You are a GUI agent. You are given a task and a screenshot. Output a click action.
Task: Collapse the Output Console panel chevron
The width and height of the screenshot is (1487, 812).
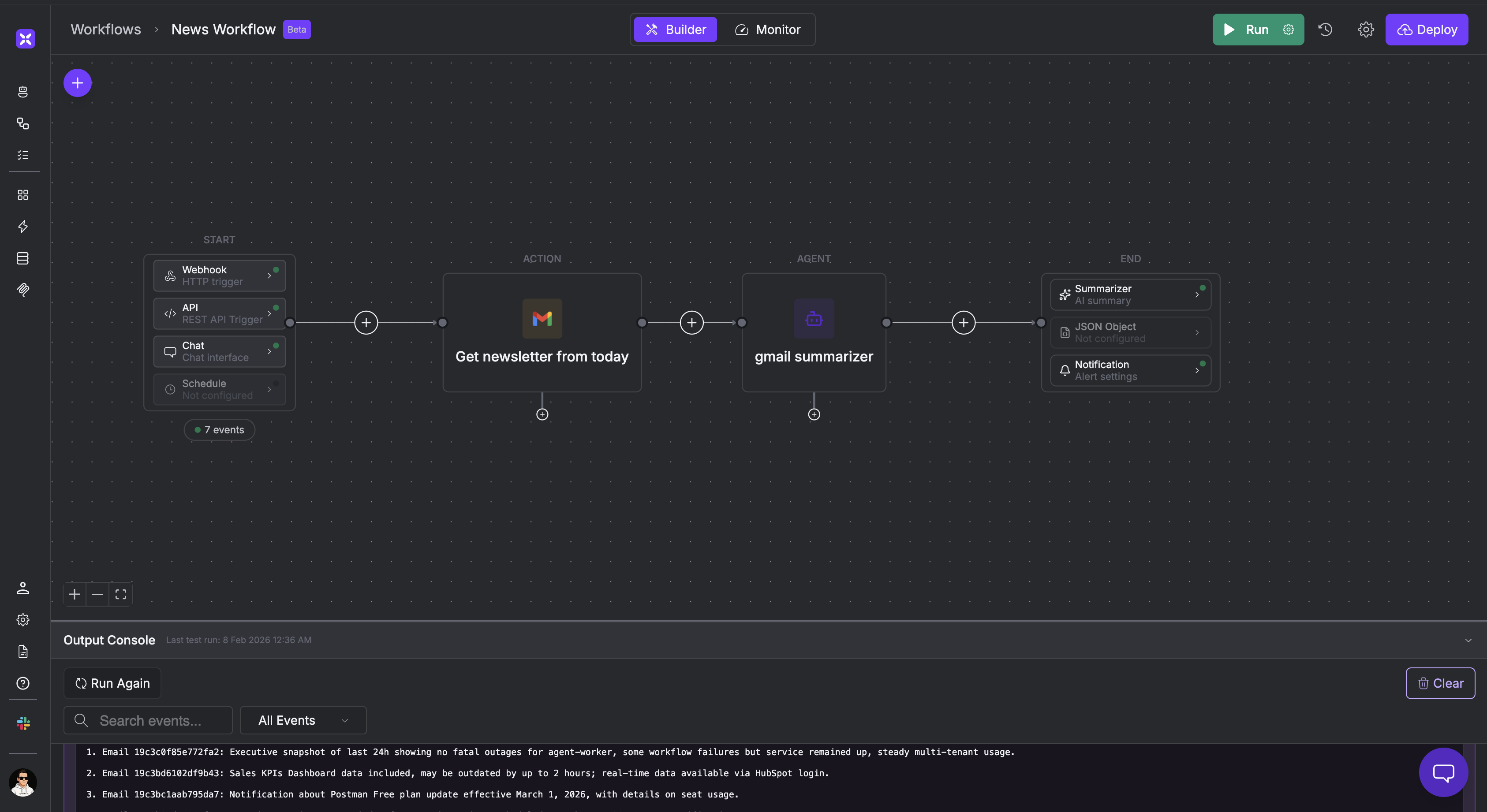[x=1468, y=640]
